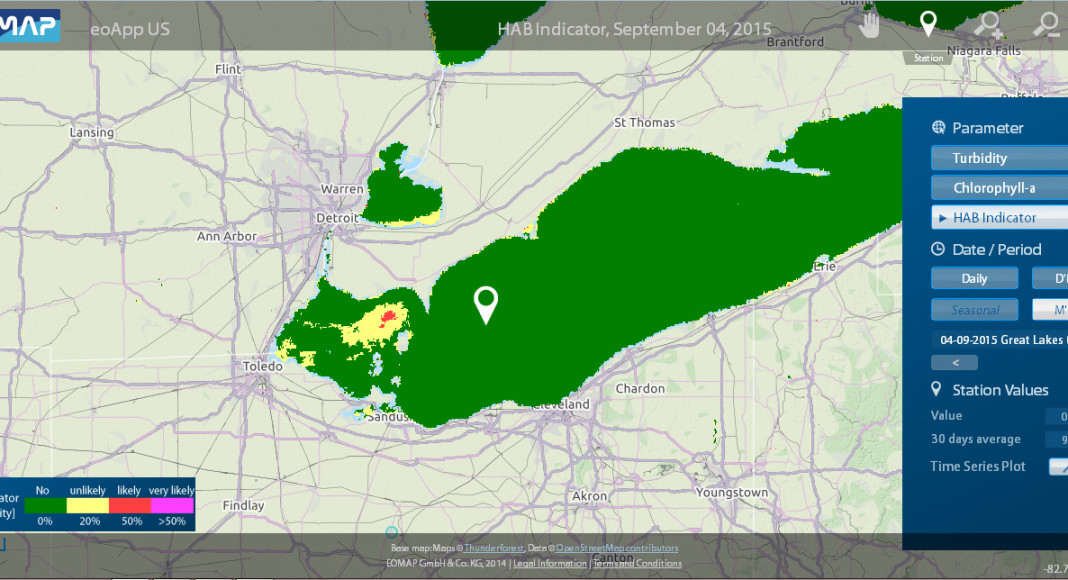
Task: Activate the Station pin tool
Action: click(928, 24)
